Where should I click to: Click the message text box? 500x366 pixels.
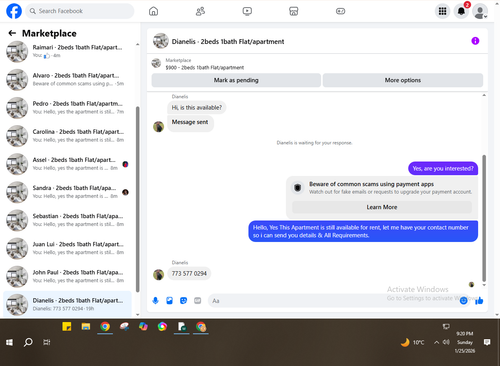[x=333, y=301]
